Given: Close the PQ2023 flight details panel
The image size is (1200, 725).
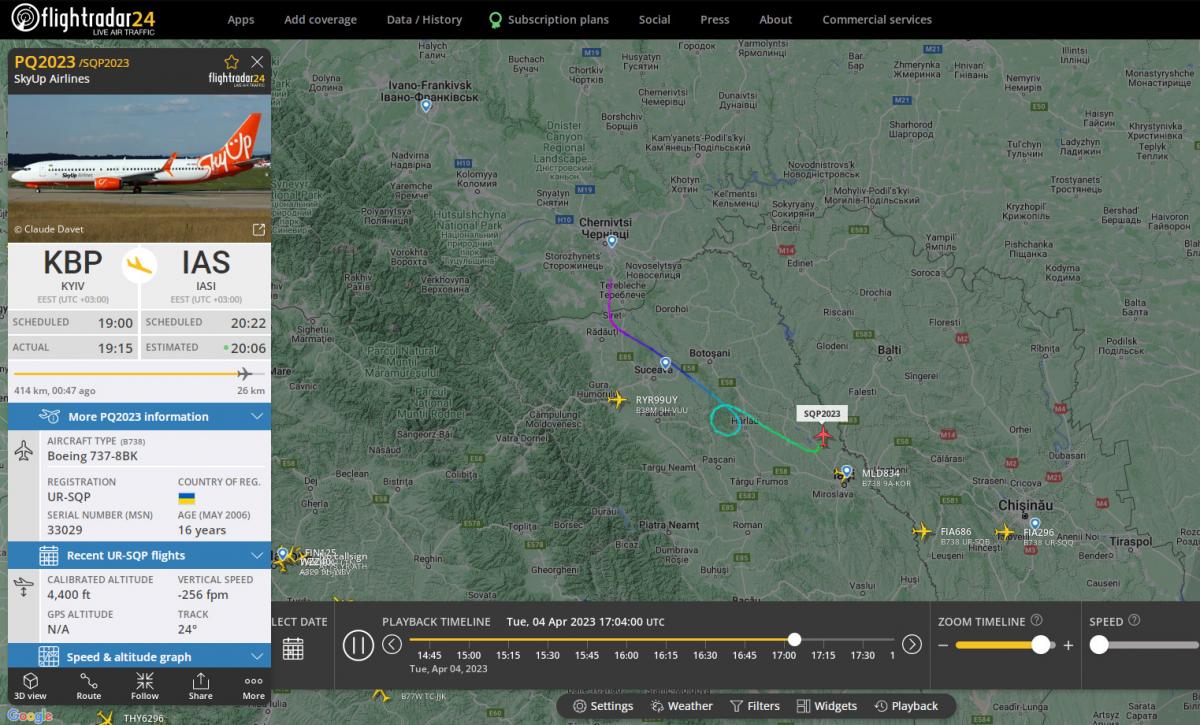Looking at the screenshot, I should [x=257, y=62].
